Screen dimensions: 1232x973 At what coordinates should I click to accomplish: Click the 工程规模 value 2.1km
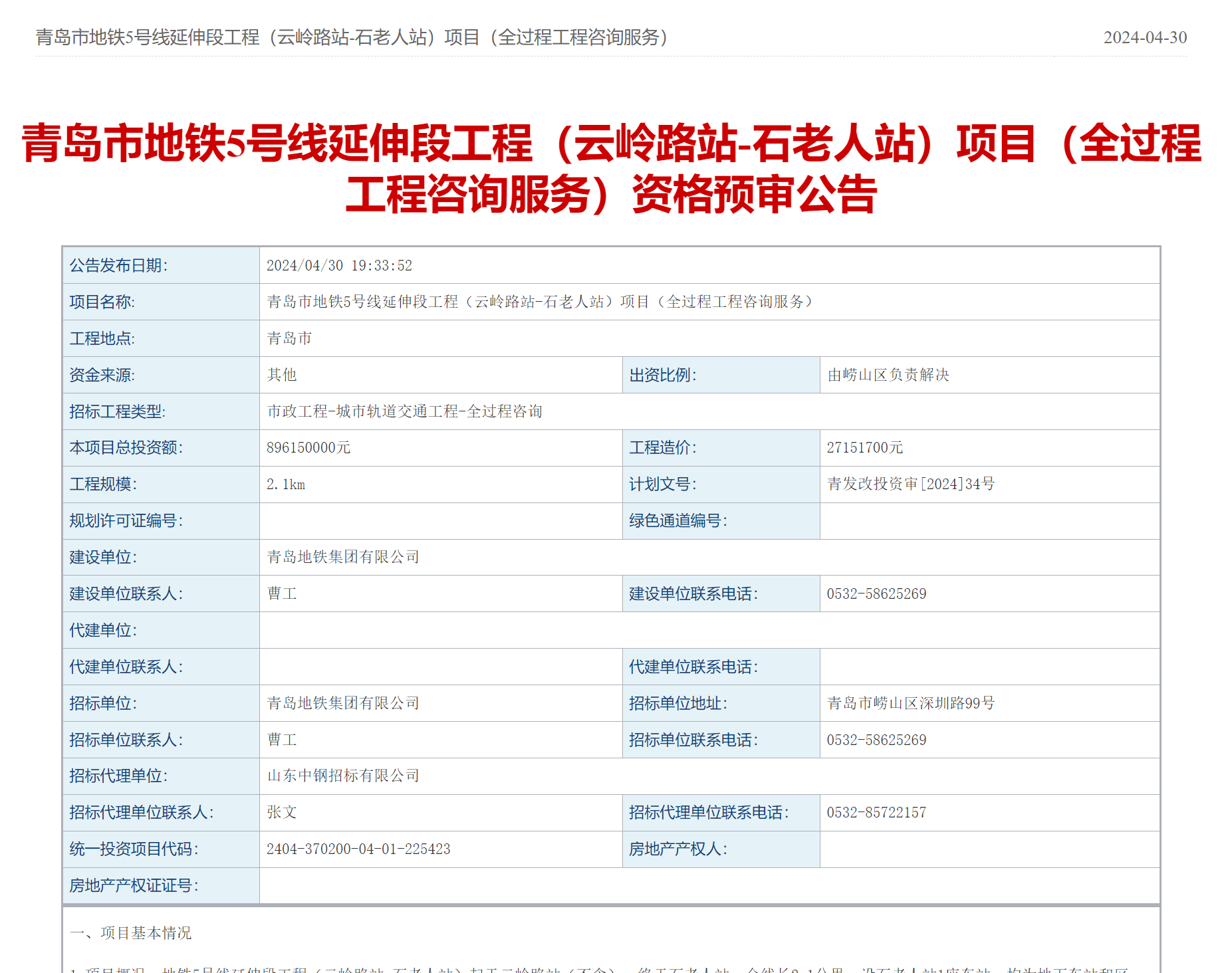pos(286,485)
